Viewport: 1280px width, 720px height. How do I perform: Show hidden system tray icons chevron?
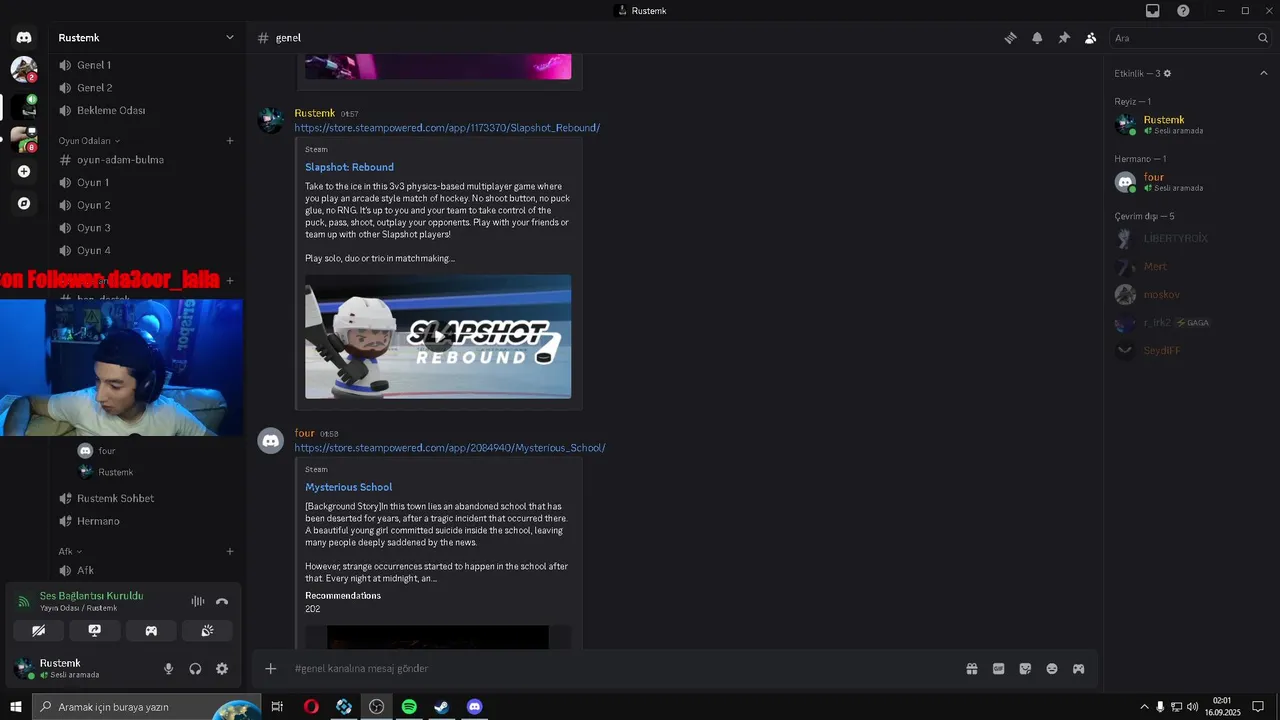tap(1144, 707)
